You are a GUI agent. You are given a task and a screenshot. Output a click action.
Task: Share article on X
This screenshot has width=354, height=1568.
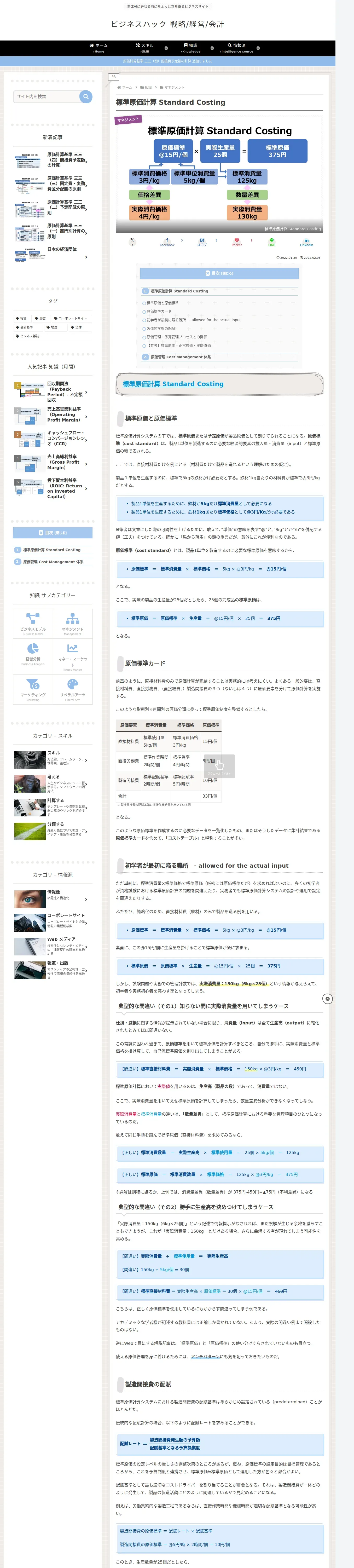coord(132,242)
